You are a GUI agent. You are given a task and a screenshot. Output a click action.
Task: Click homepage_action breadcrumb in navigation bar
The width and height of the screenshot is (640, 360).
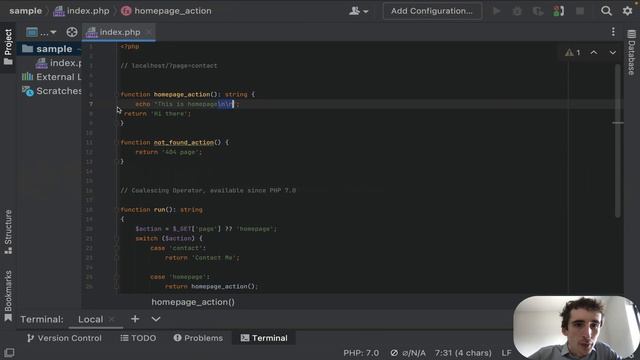pos(166,11)
